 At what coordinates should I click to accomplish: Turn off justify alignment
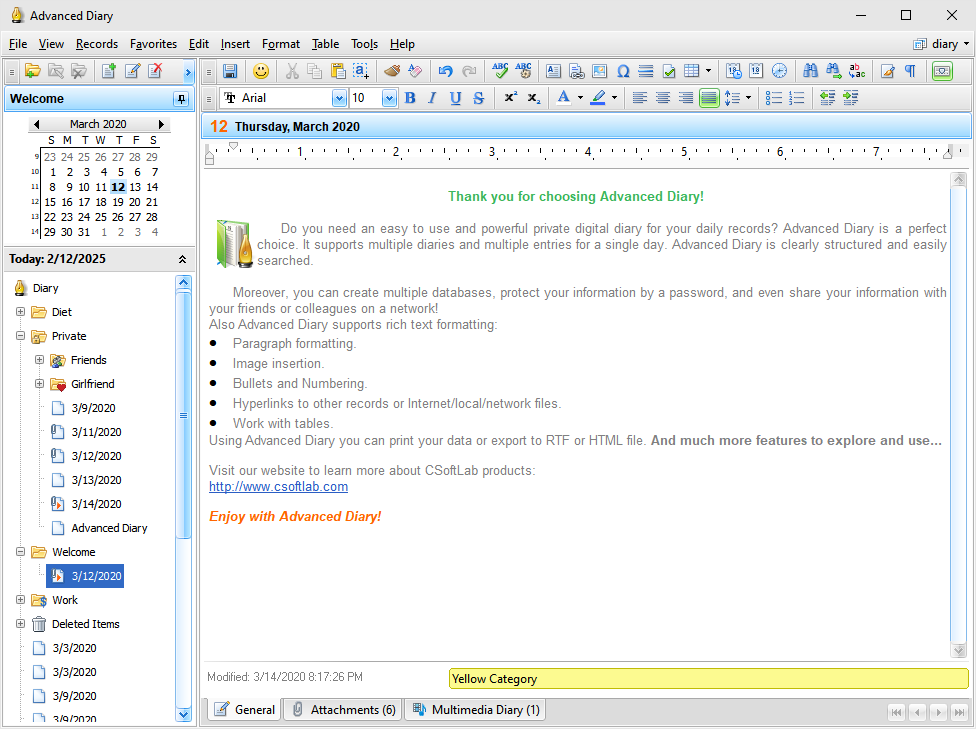pyautogui.click(x=708, y=98)
